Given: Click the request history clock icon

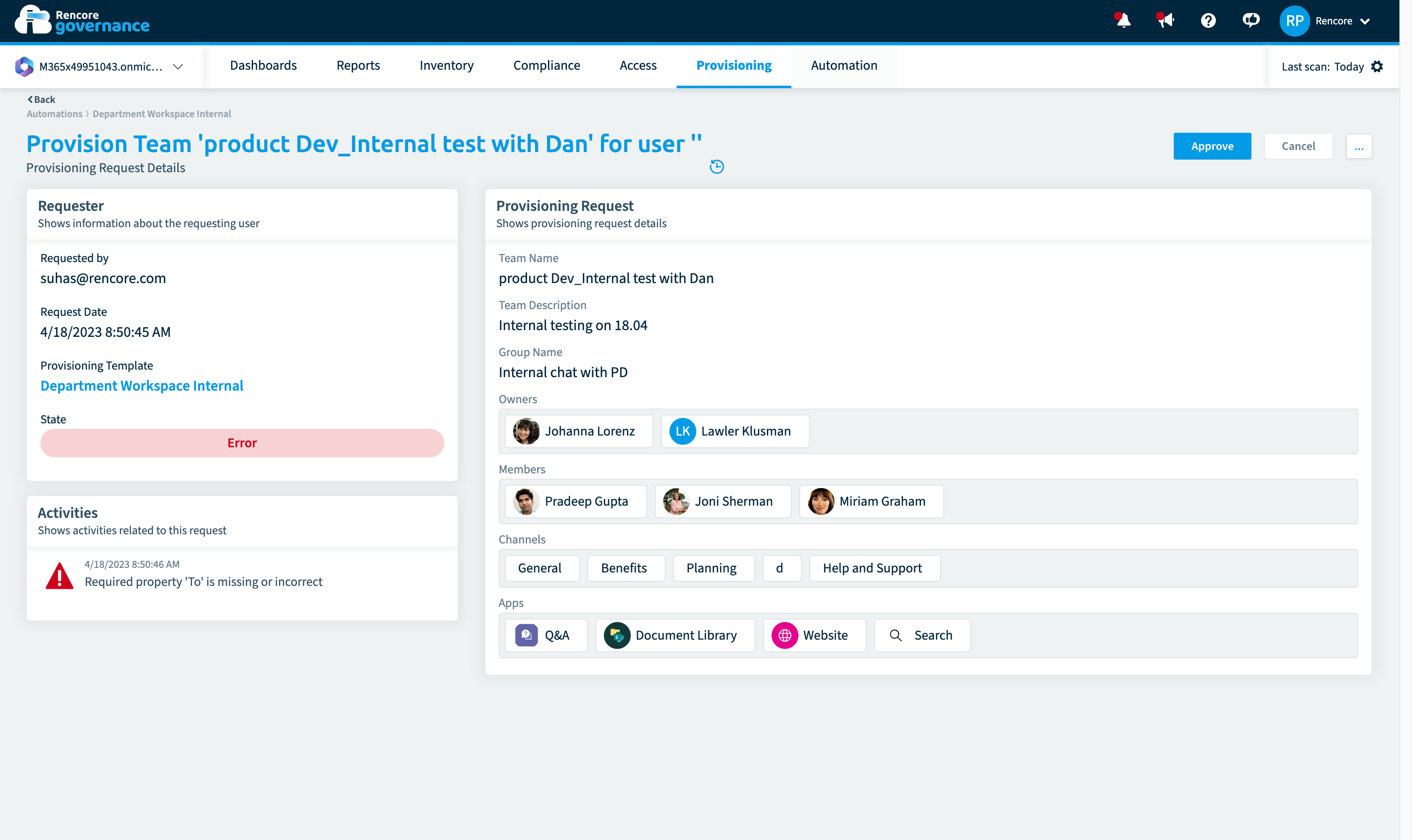Looking at the screenshot, I should pyautogui.click(x=717, y=166).
